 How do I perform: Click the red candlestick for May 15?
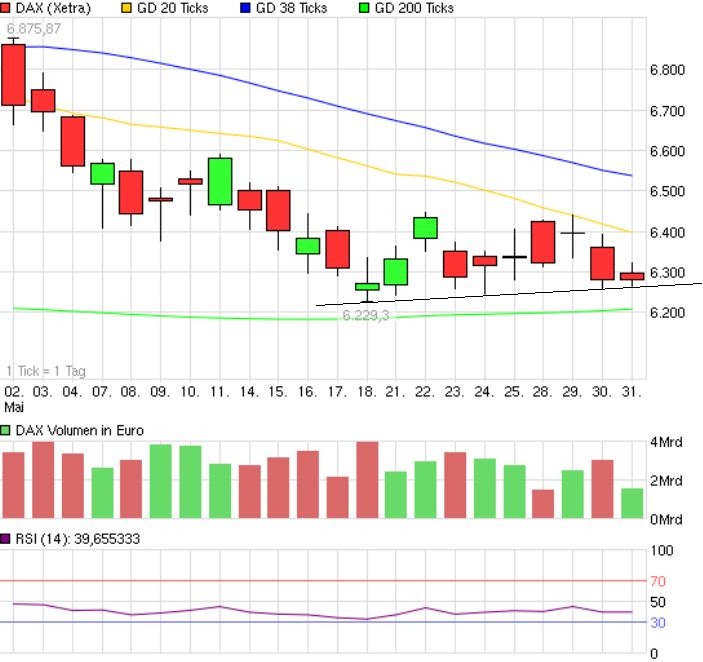pyautogui.click(x=278, y=211)
